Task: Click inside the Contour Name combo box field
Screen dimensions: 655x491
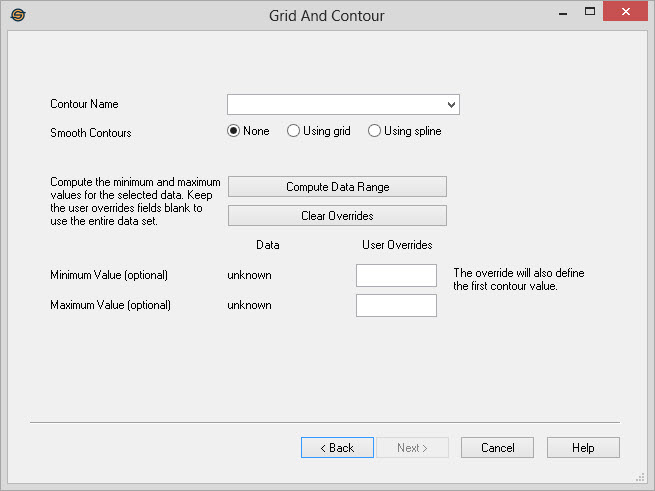Action: point(335,105)
